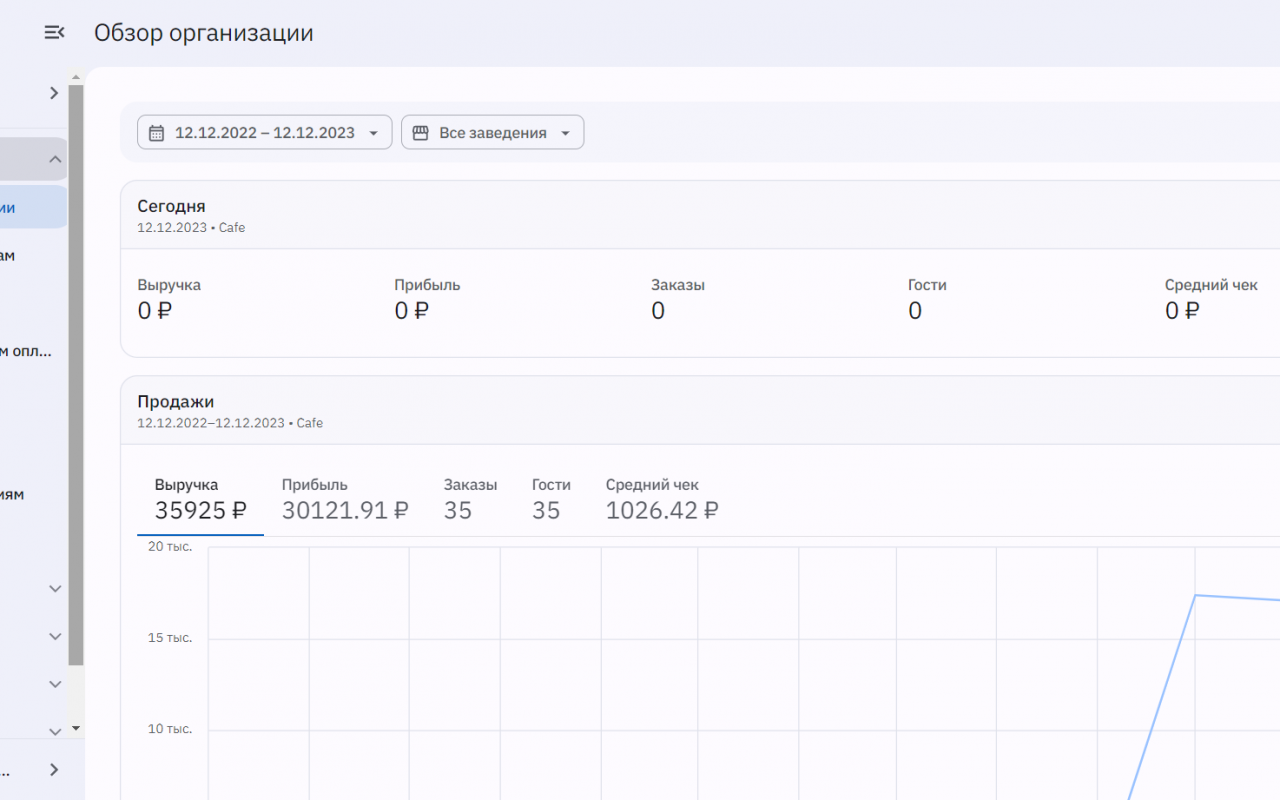Click the "Сегодня" card heading
The image size is (1280, 800).
[171, 207]
